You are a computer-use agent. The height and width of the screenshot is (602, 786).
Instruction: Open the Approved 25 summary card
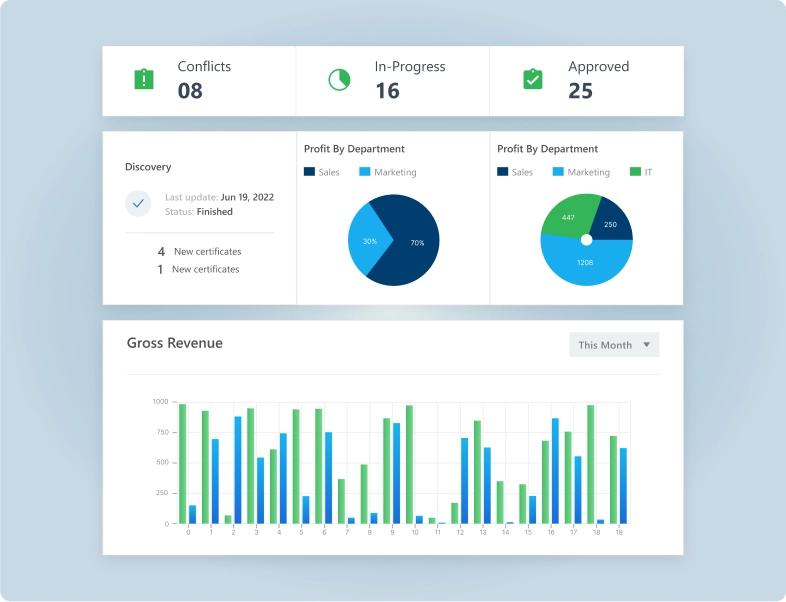(587, 80)
